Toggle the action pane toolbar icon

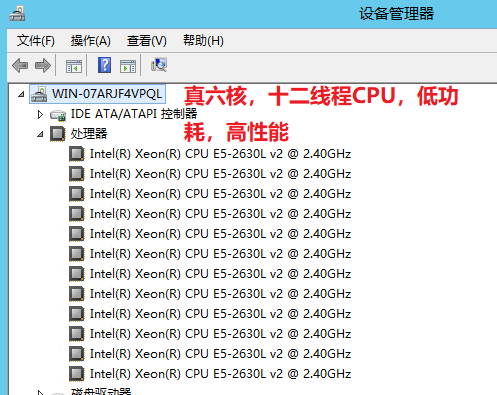tap(128, 66)
